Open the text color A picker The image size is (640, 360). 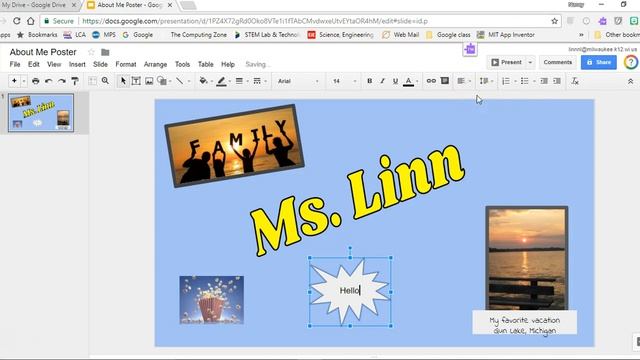[409, 81]
